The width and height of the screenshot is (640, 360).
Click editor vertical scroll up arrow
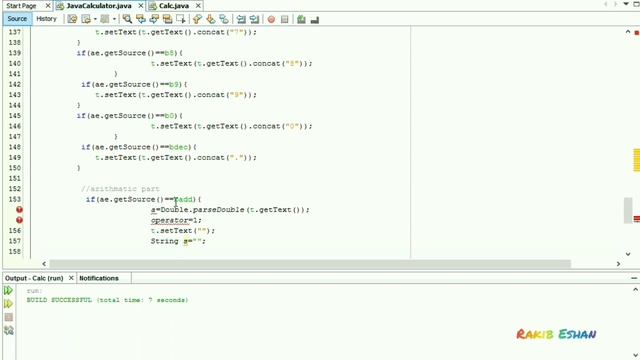coord(628,32)
